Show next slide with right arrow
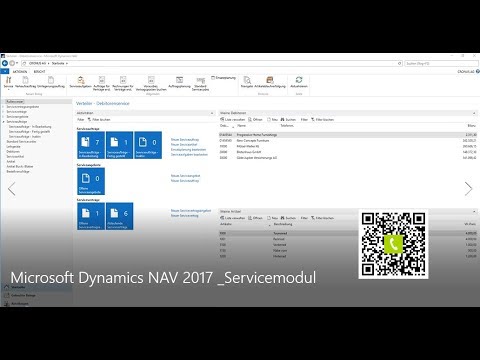This screenshot has height=360, width=480. (468, 189)
